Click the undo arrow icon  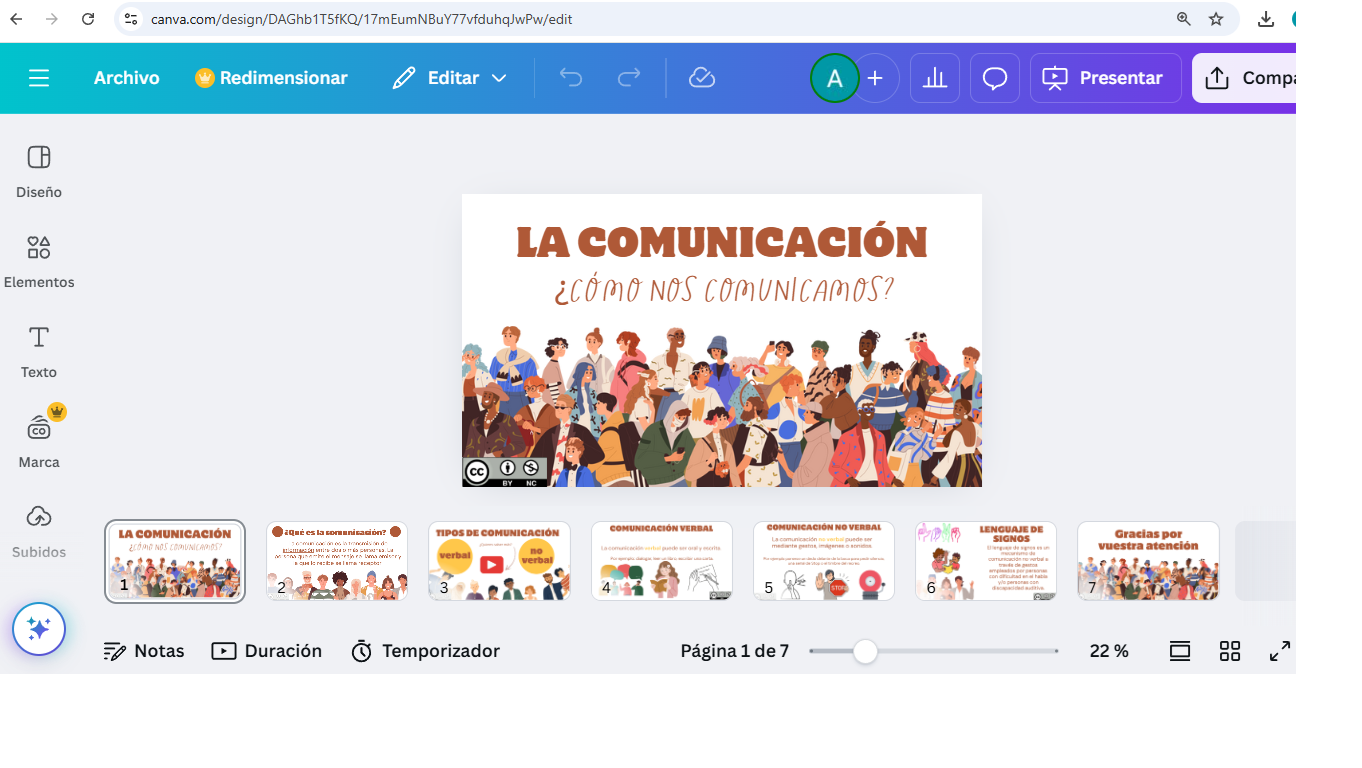[x=571, y=78]
